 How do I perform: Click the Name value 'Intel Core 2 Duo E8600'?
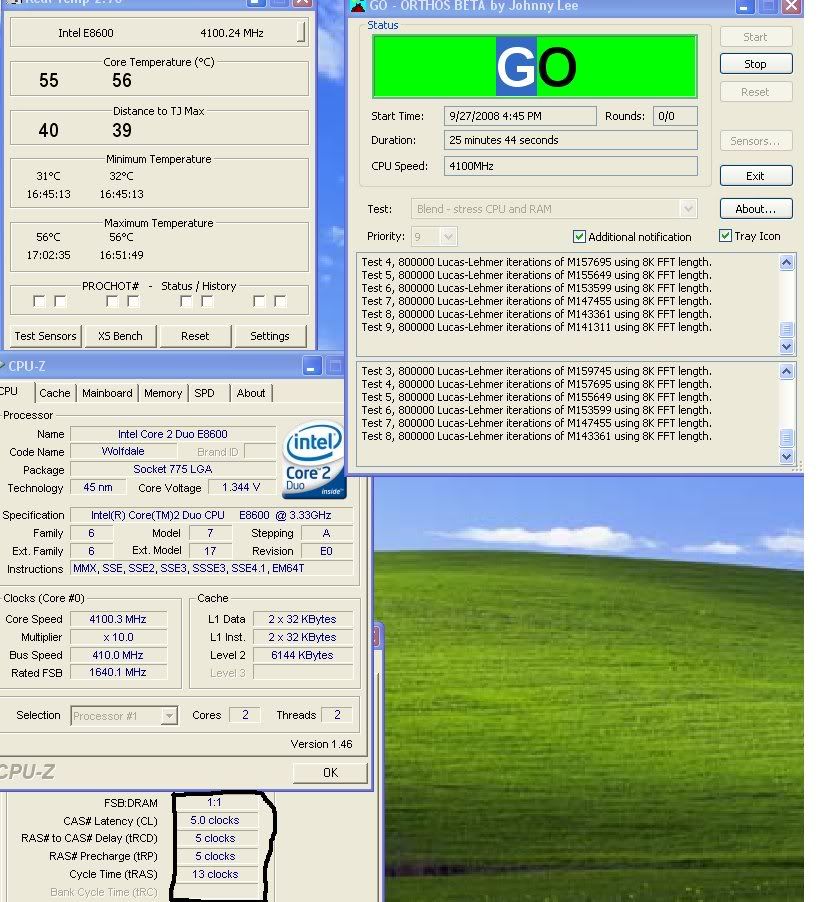[173, 434]
